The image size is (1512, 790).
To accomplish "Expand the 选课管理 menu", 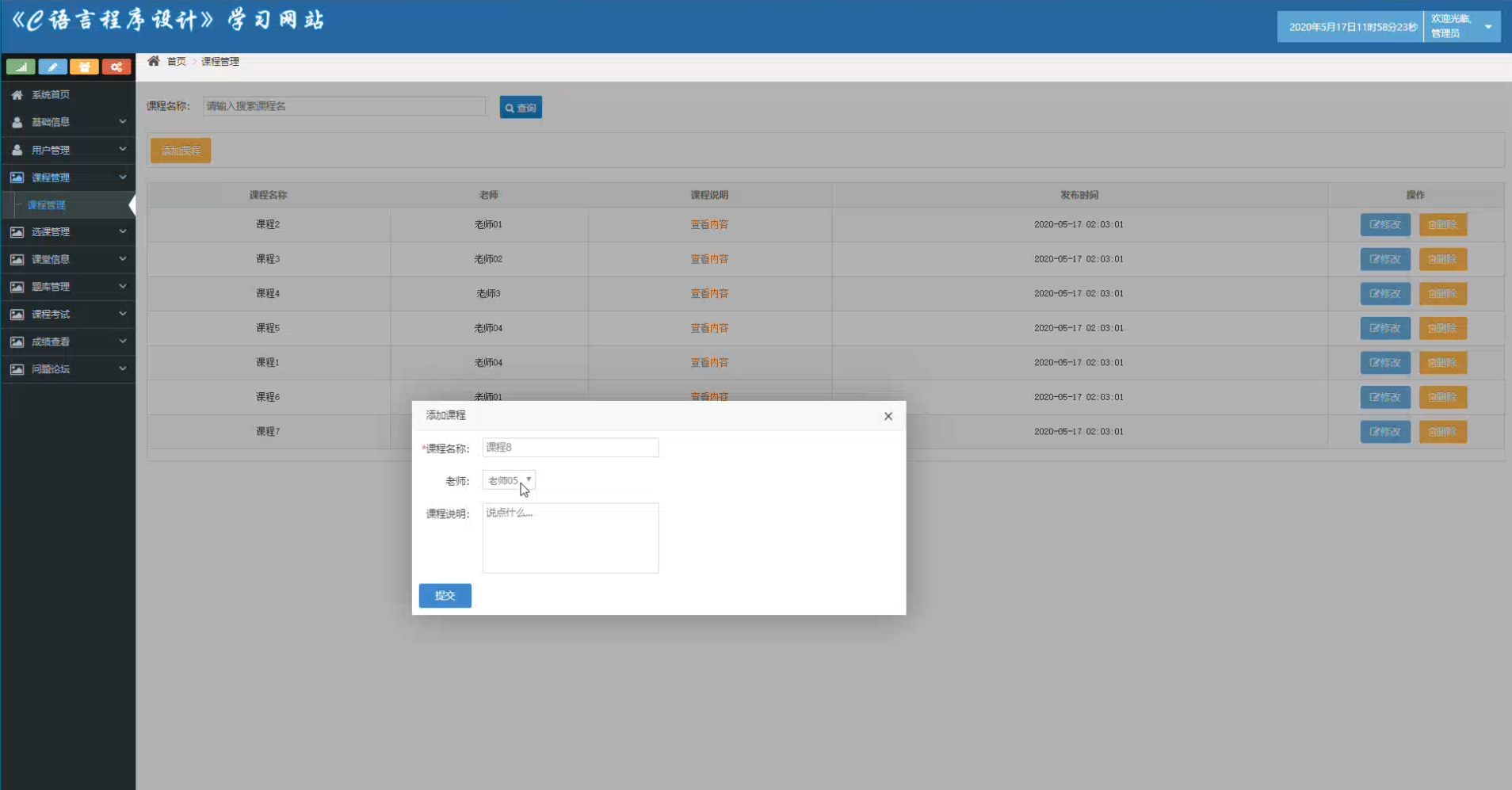I will click(68, 232).
